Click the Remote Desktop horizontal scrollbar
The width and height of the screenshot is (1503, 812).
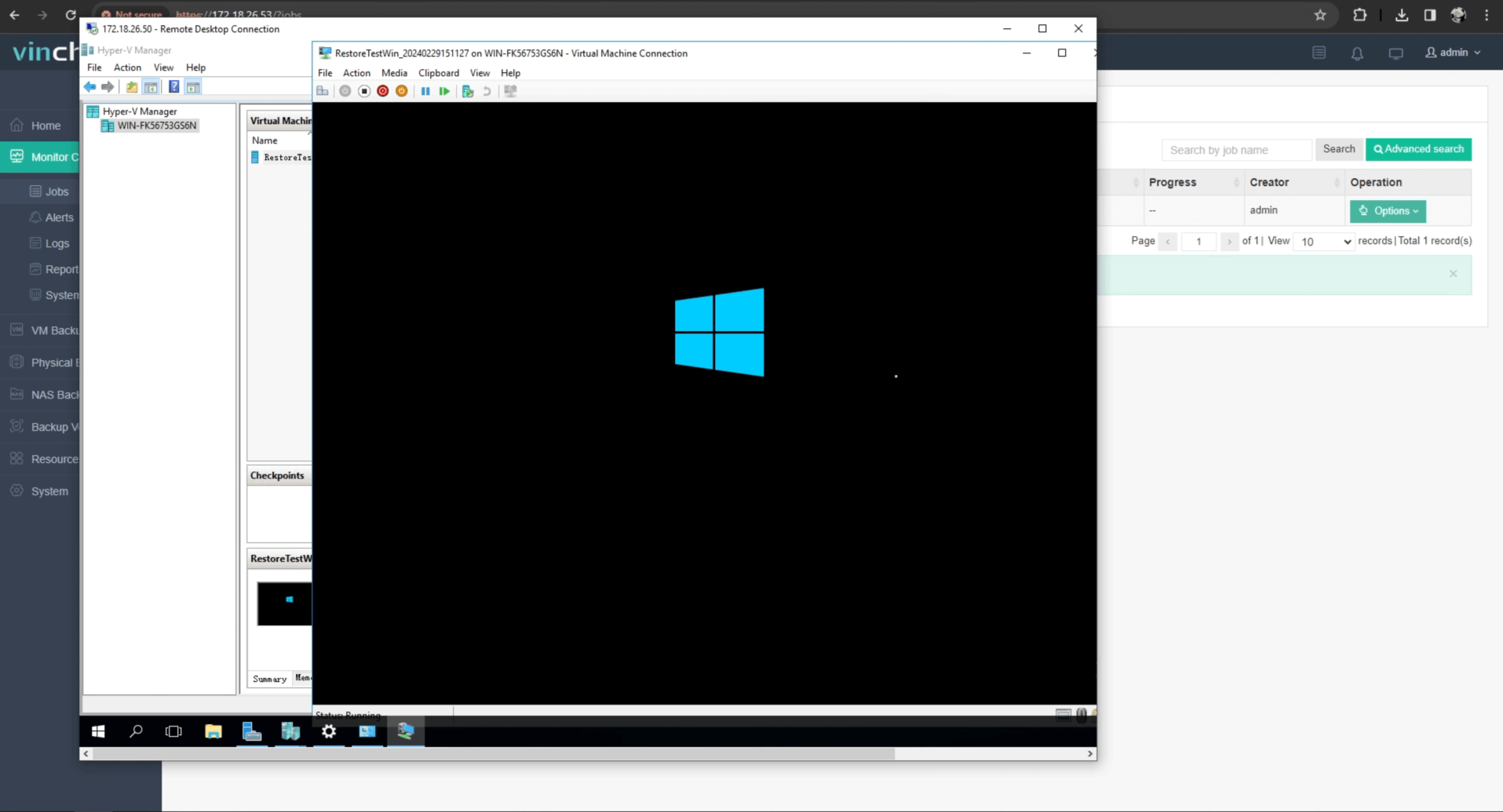pyautogui.click(x=493, y=754)
